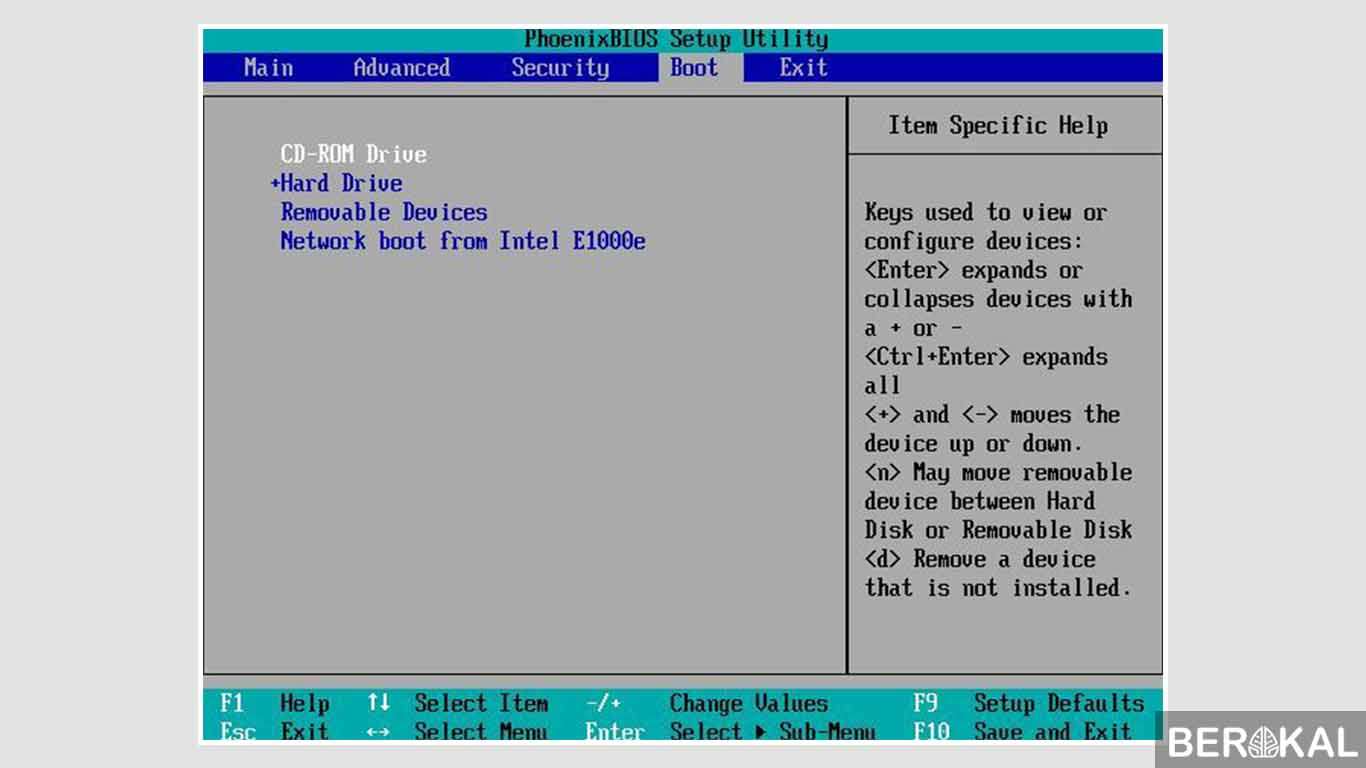Click the F9 Setup Defaults hint
1366x768 pixels.
[x=1029, y=703]
